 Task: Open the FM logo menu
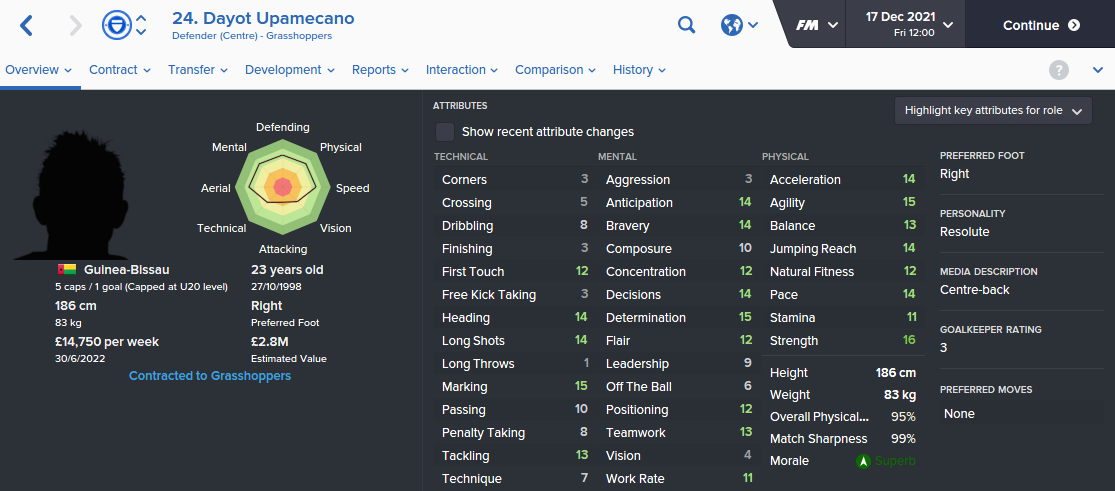[x=816, y=25]
